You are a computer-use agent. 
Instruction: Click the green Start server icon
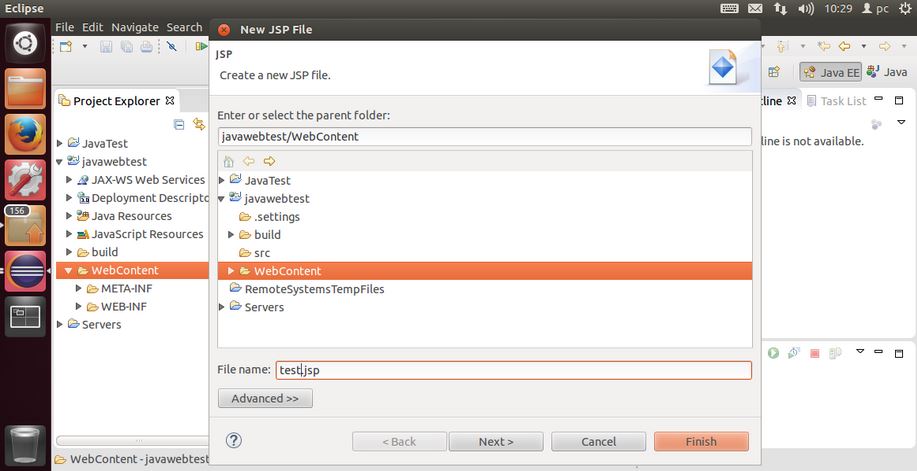pyautogui.click(x=774, y=353)
